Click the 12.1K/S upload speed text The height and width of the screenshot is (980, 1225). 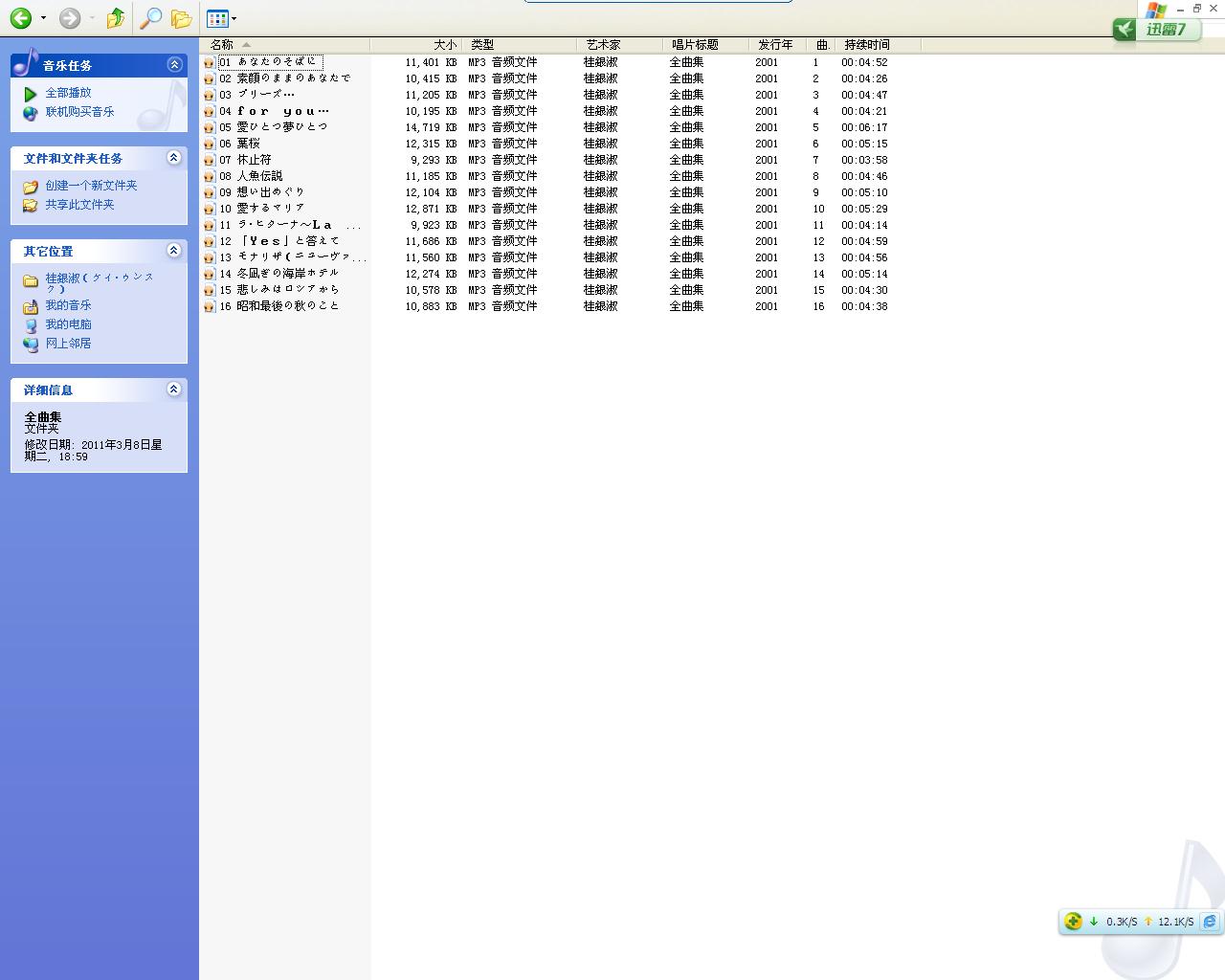click(x=1176, y=922)
